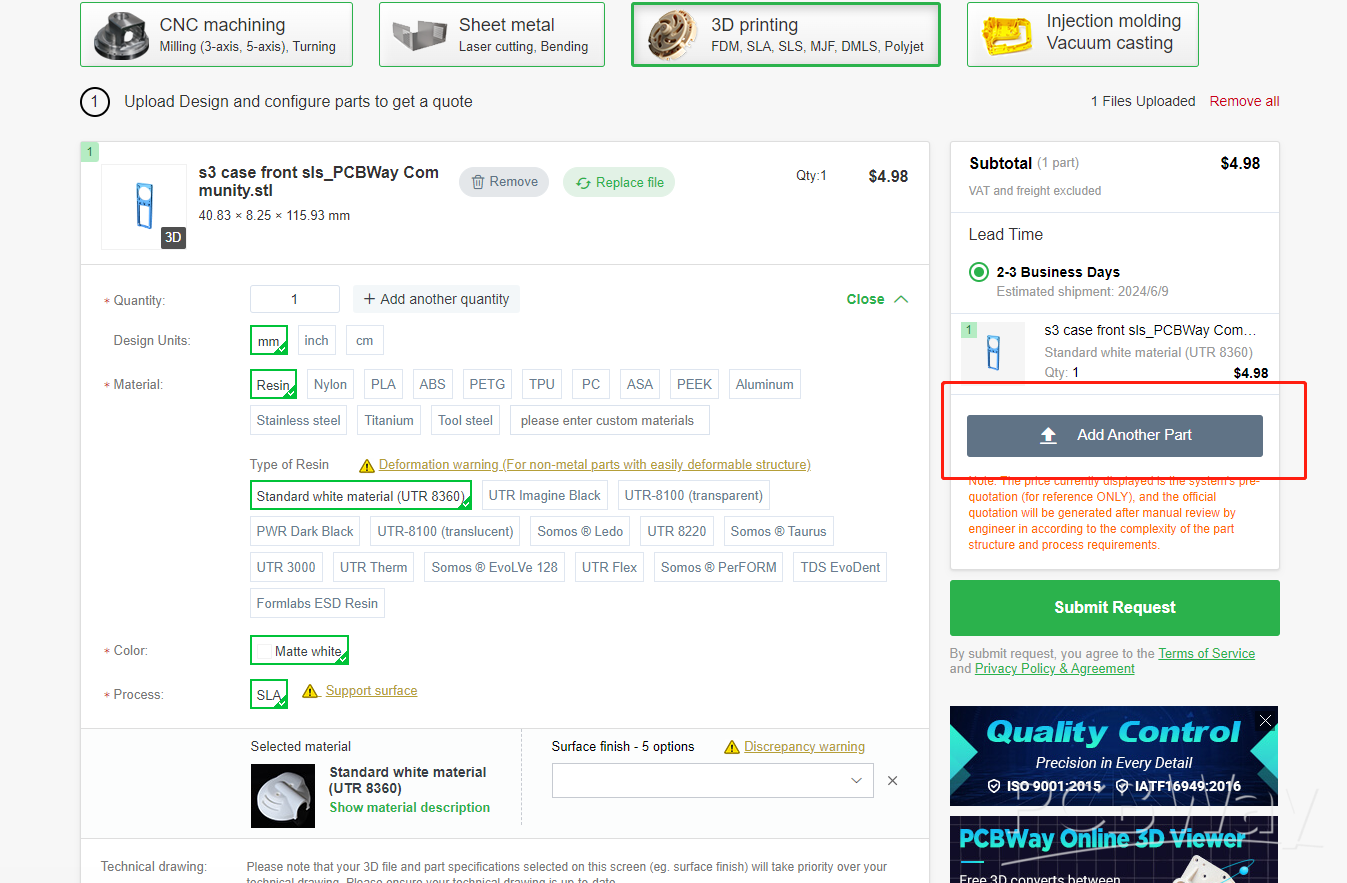Screen dimensions: 1347x883
Task: Choose PLA material
Action: coord(384,384)
